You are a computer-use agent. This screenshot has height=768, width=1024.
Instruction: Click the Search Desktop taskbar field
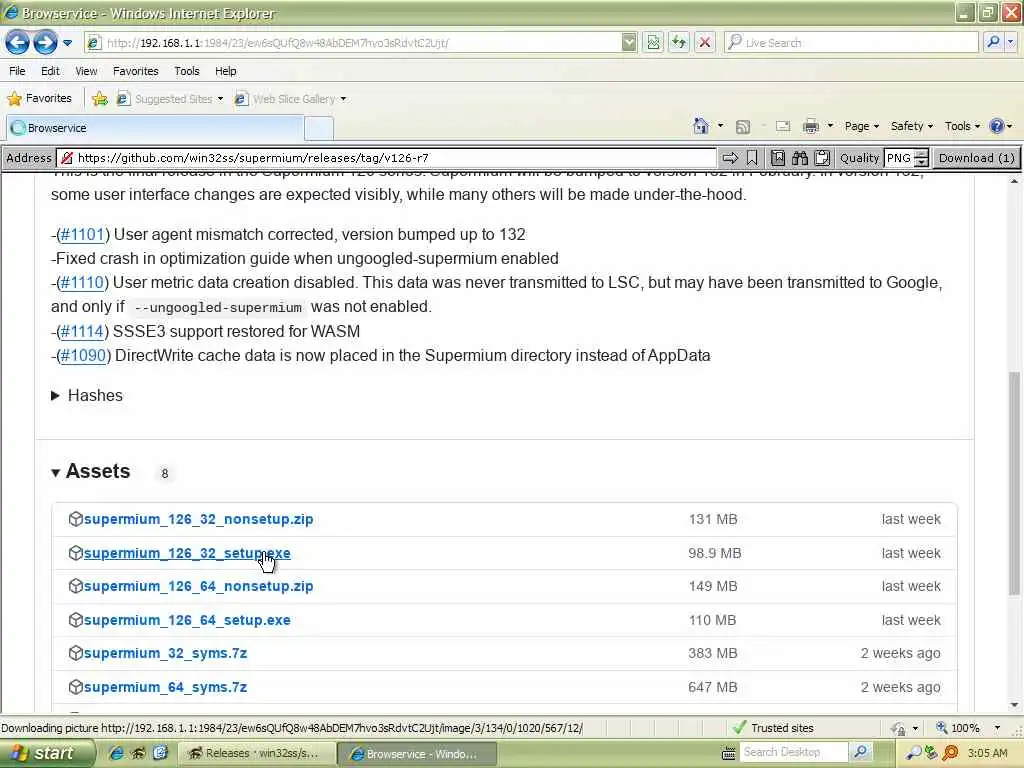793,752
